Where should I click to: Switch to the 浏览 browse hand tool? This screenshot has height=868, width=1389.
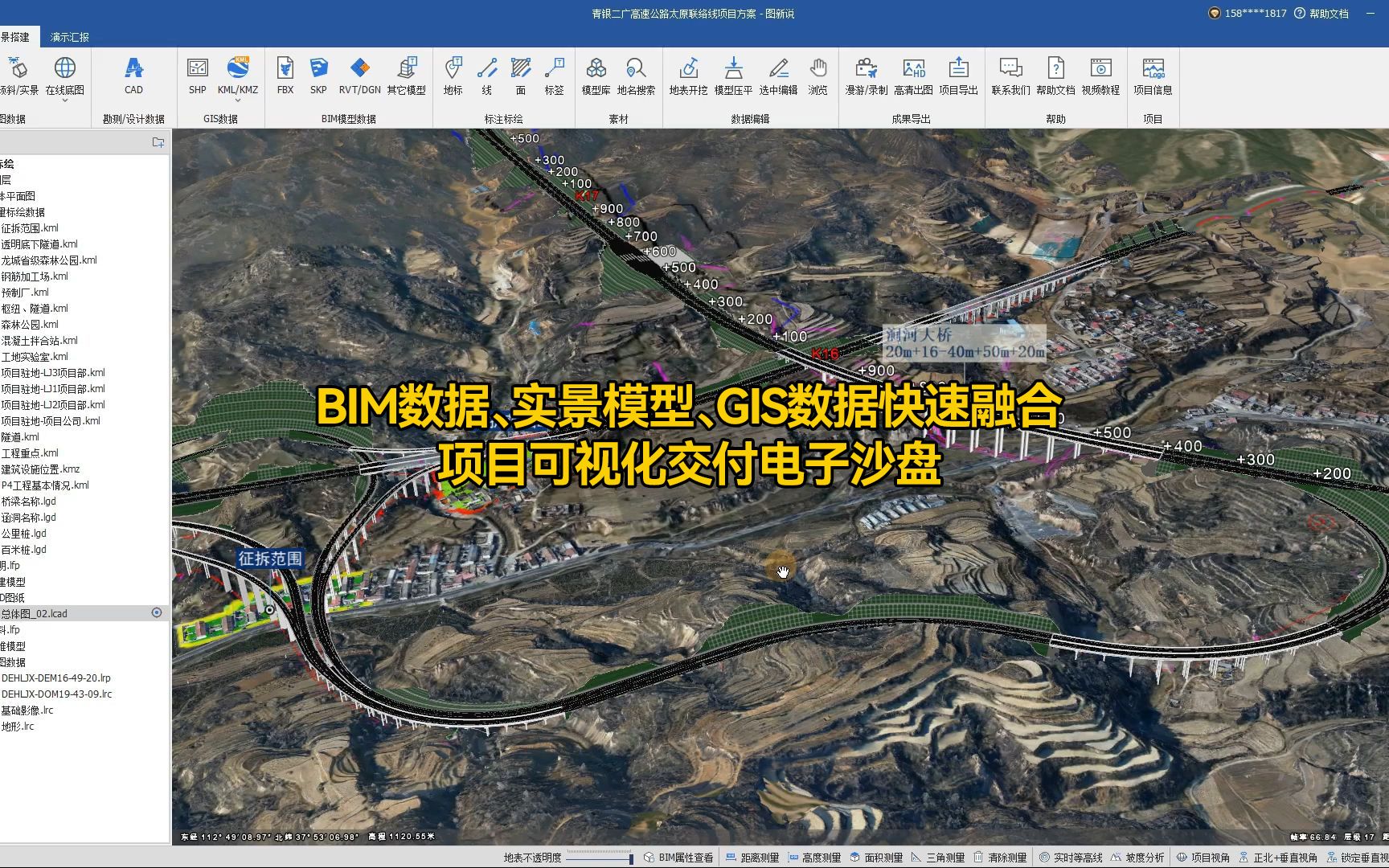point(818,76)
